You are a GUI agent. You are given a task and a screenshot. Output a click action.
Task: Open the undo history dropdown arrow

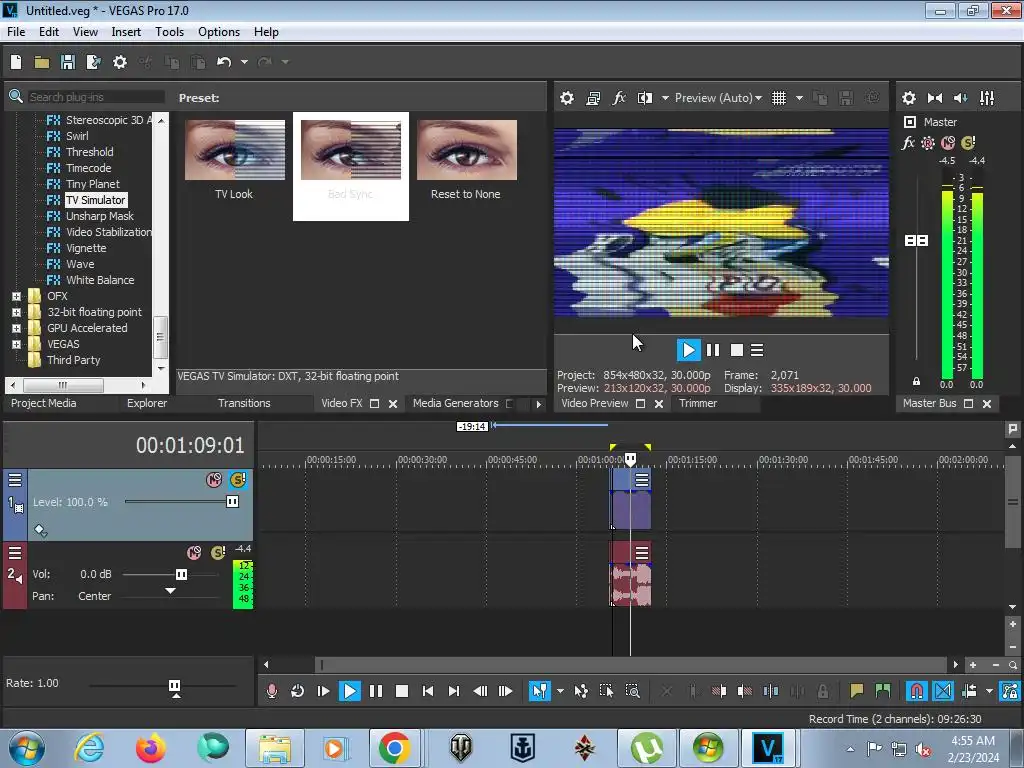(244, 62)
